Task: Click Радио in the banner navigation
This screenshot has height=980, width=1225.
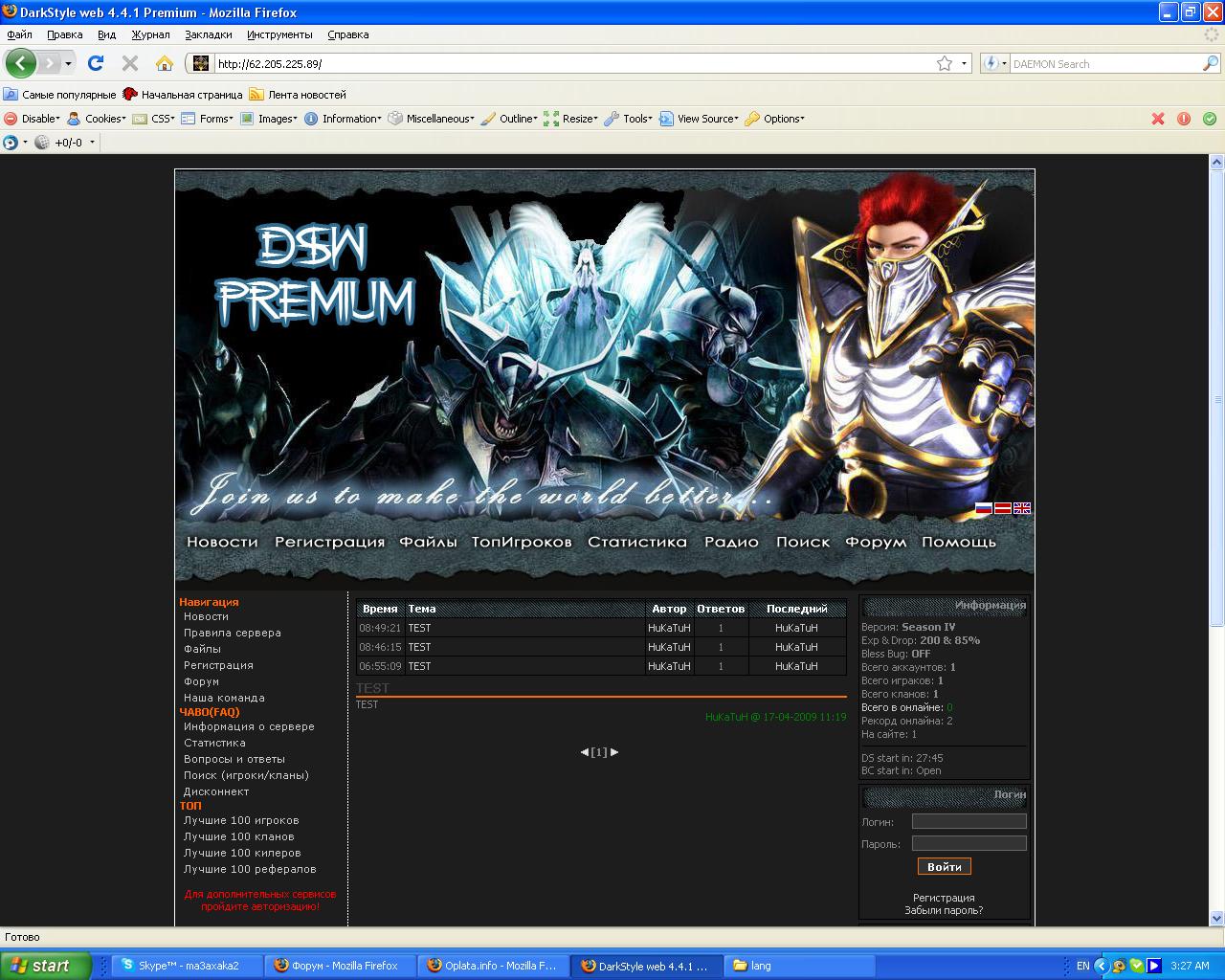Action: pyautogui.click(x=731, y=542)
